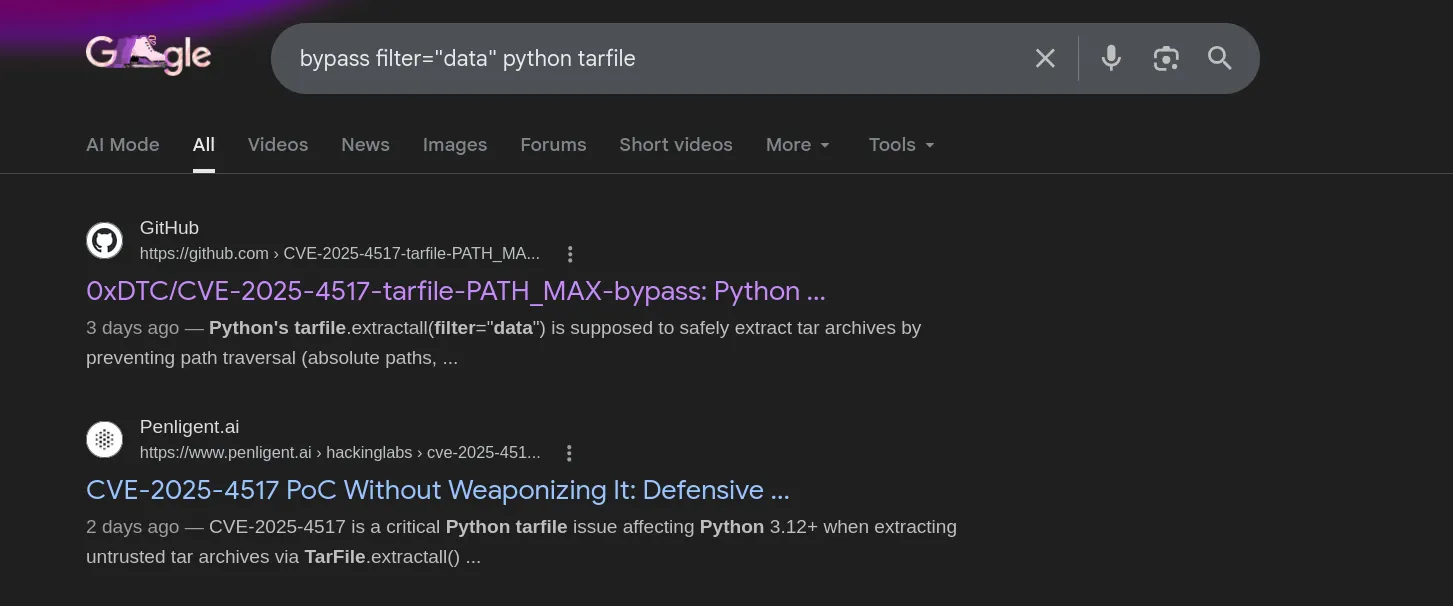
Task: Select the All results tab
Action: (204, 145)
